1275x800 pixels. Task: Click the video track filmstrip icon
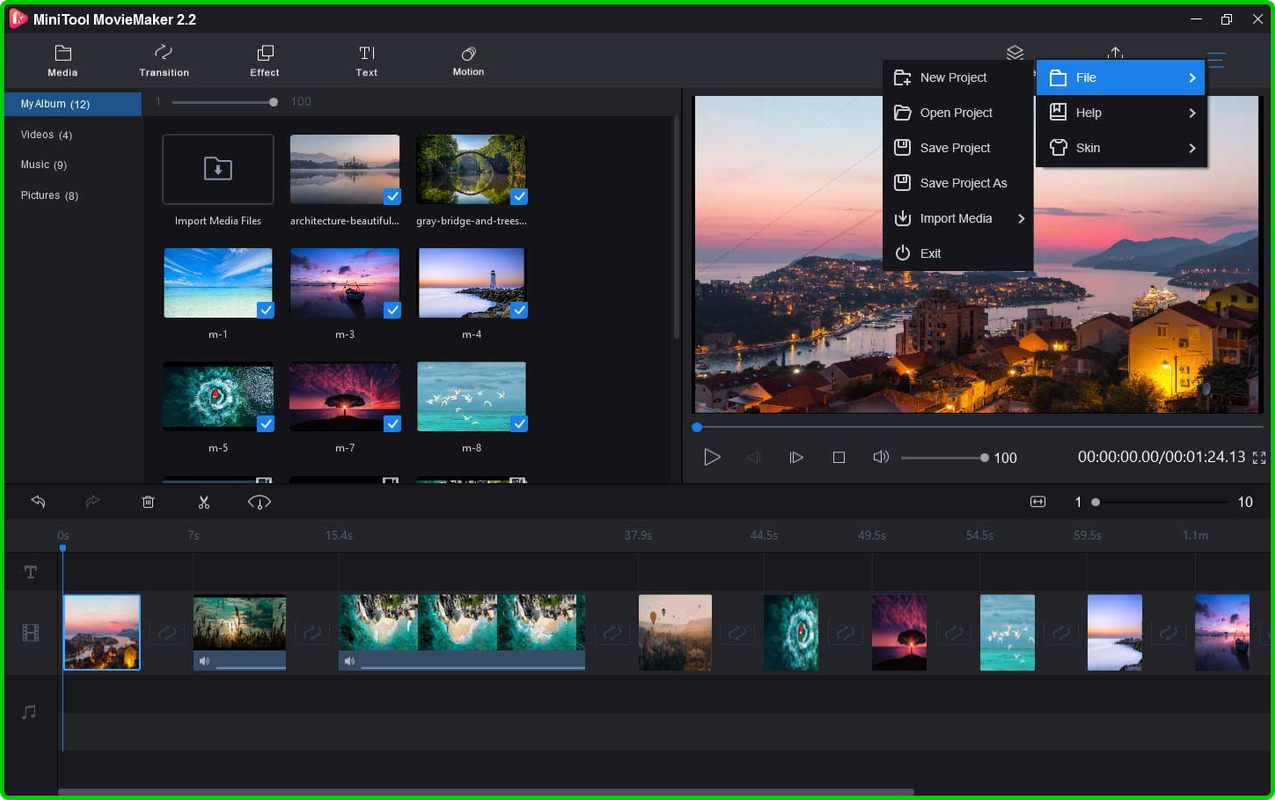click(31, 633)
